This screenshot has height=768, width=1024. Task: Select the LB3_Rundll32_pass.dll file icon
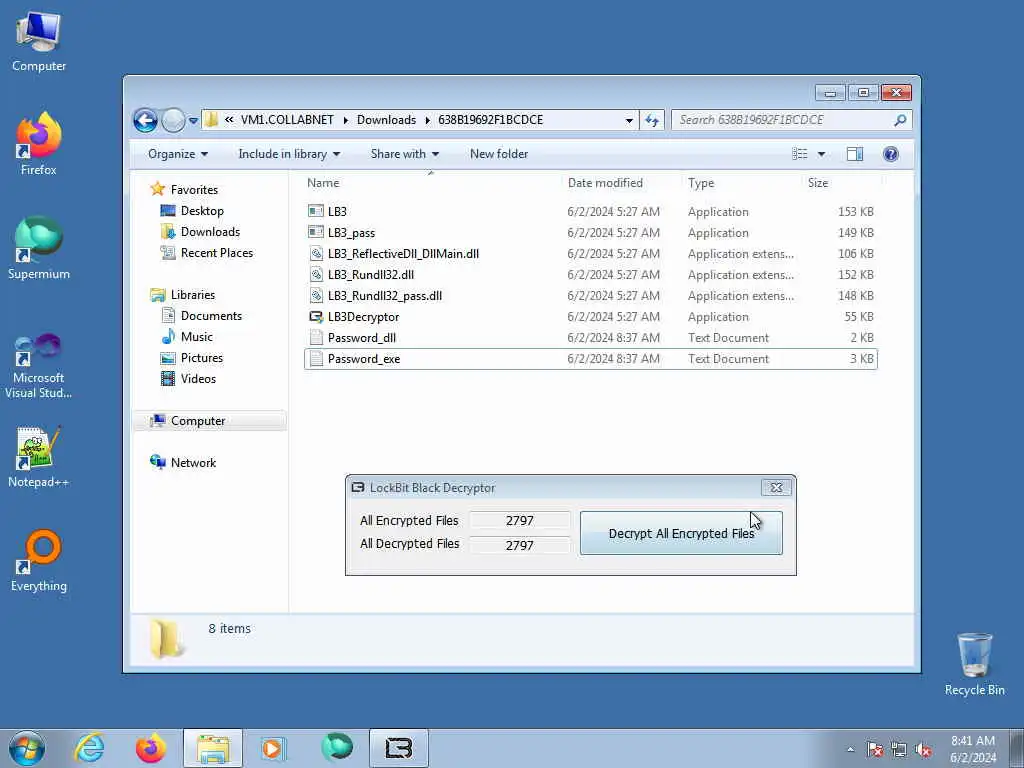tap(316, 295)
